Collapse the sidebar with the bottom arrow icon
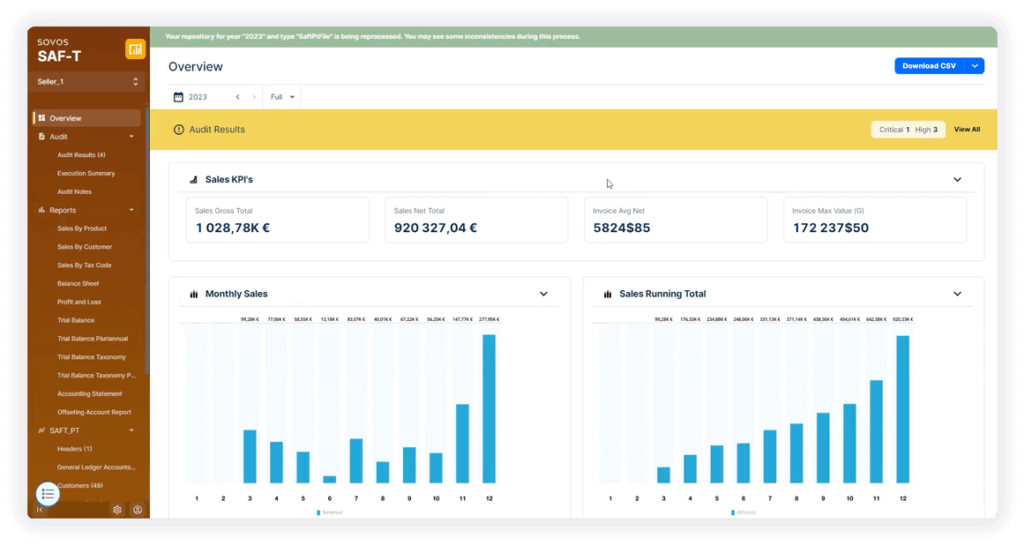The height and width of the screenshot is (546, 1024). point(40,510)
